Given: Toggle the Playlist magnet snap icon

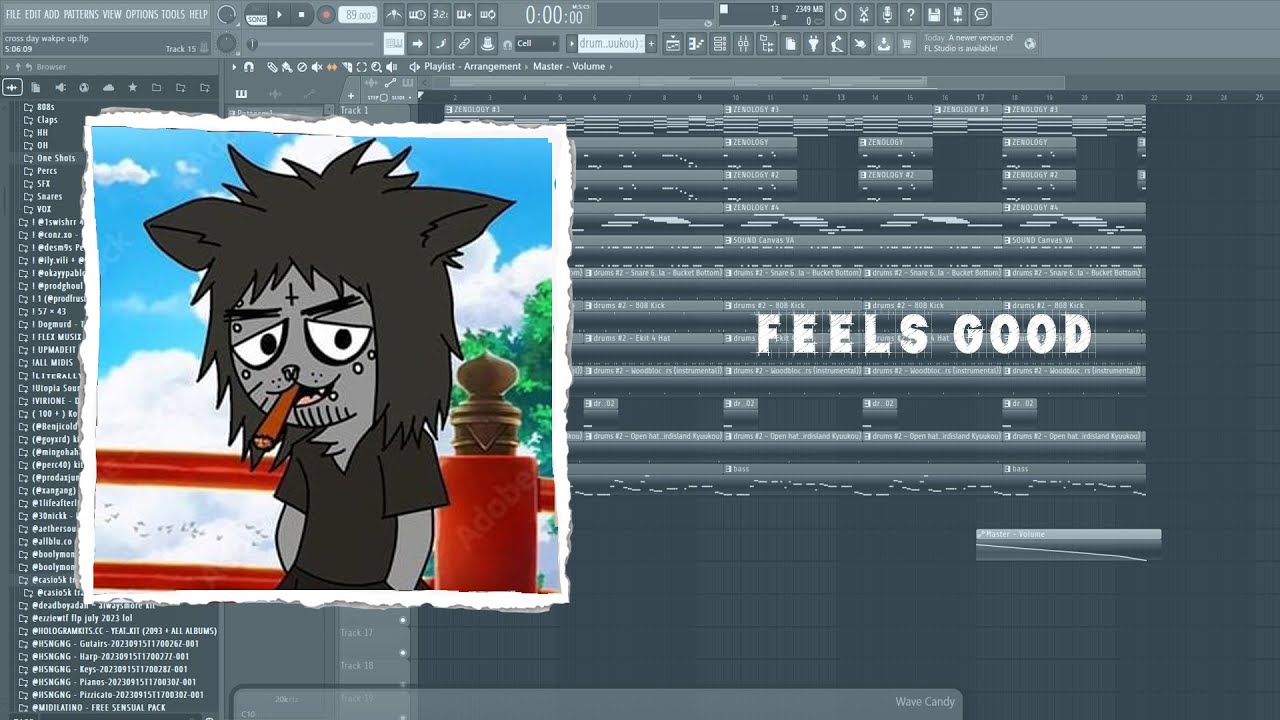Looking at the screenshot, I should pos(248,67).
